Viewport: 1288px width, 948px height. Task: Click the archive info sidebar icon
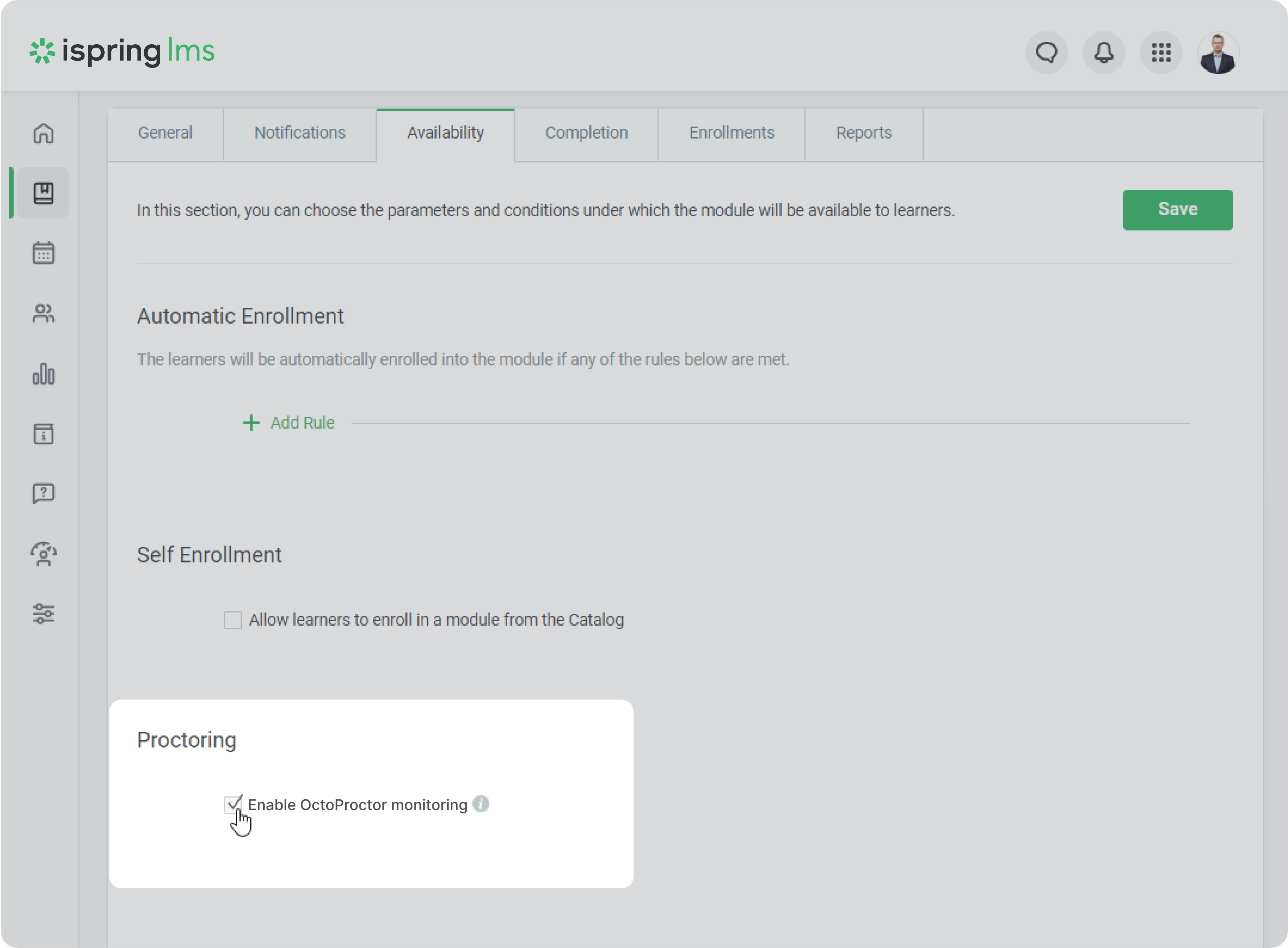44,434
